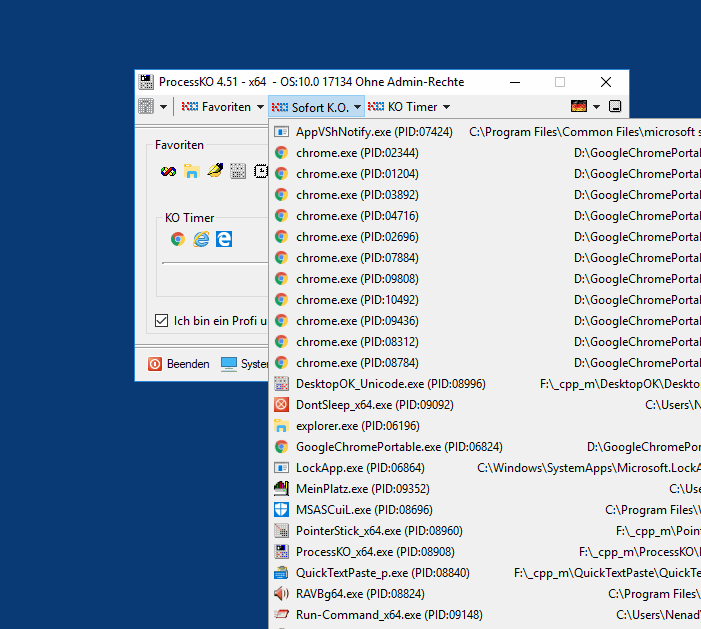
Task: Open the Favoriten menu
Action: 216,107
